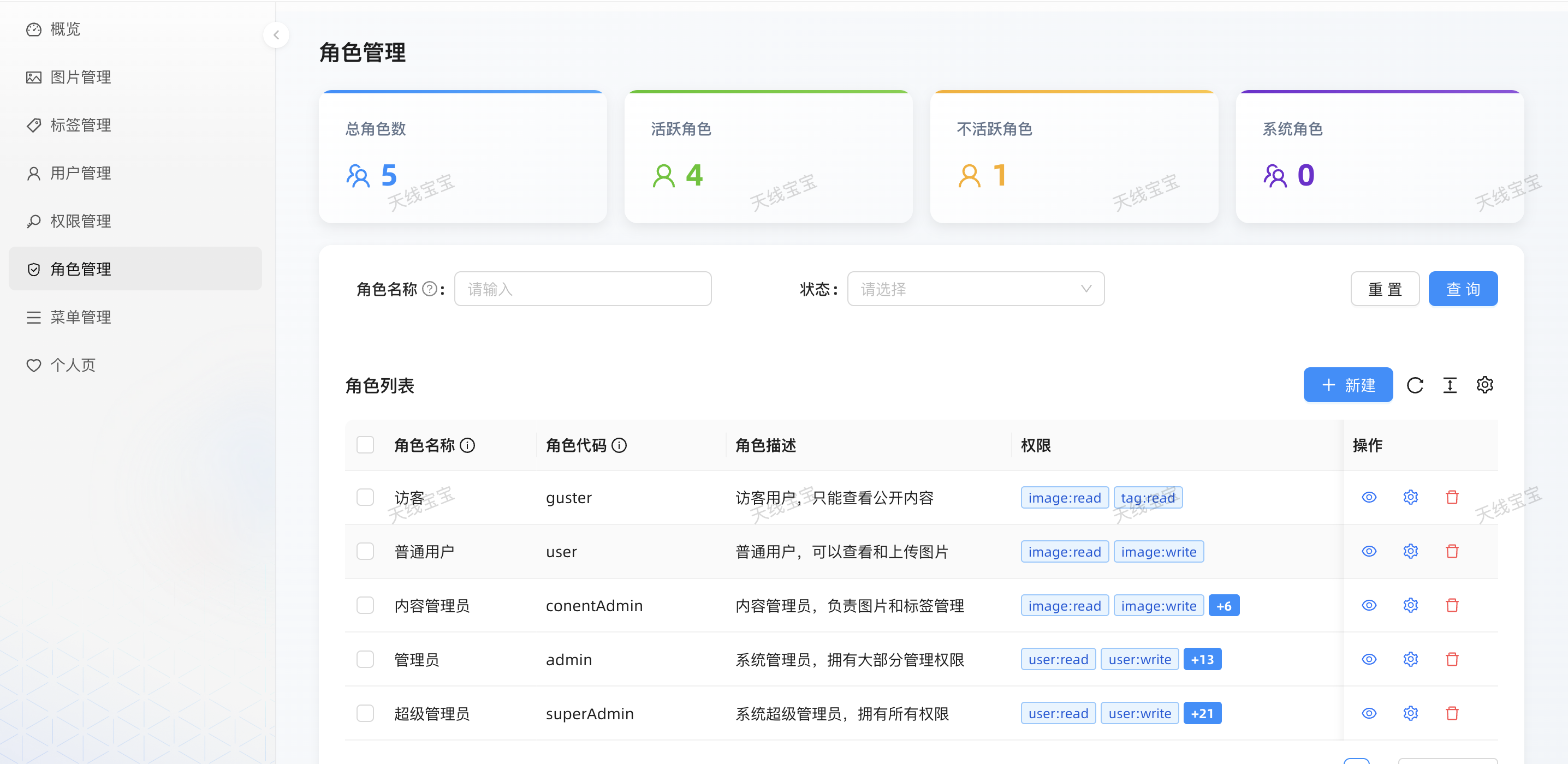
Task: Click the refresh icon beside 新建
Action: point(1414,385)
